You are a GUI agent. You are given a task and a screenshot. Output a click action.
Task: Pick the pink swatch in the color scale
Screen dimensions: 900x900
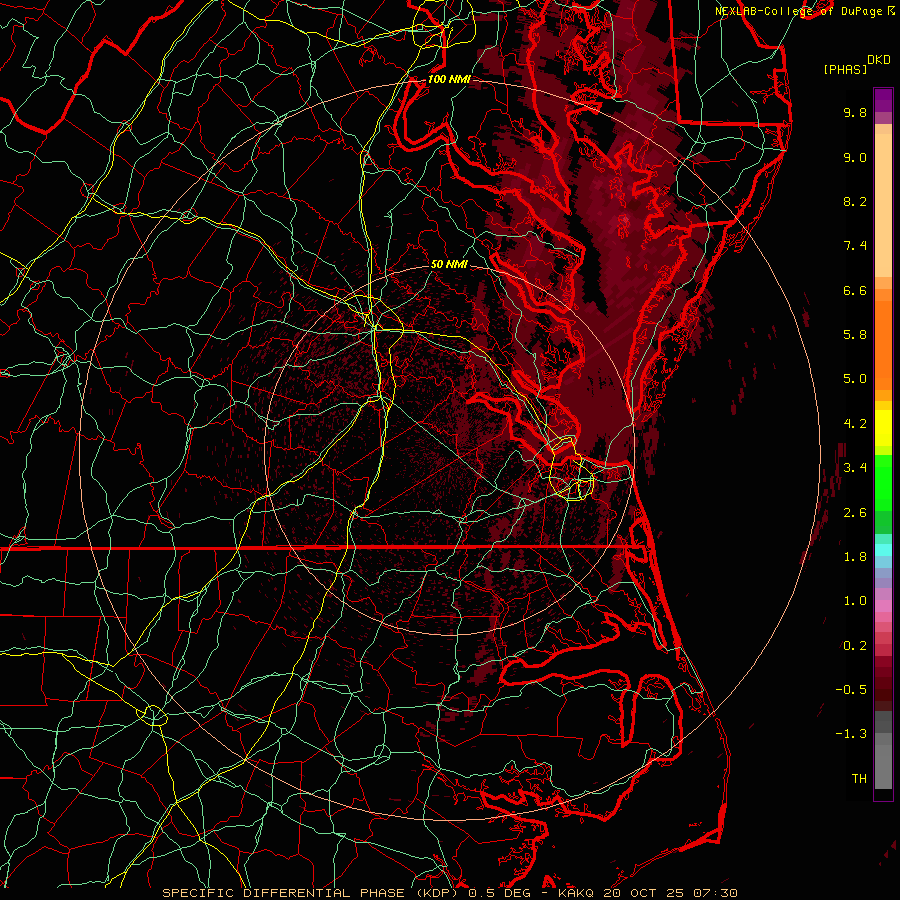pyautogui.click(x=883, y=606)
